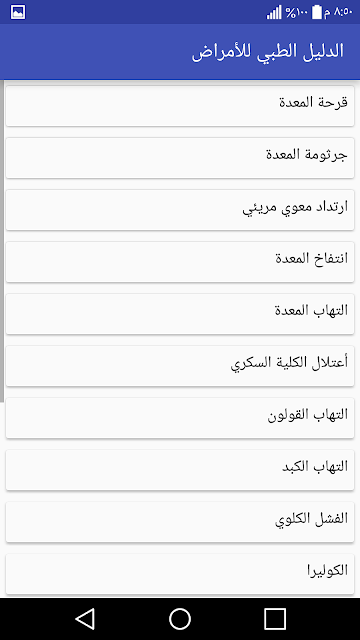Select التهاب الكبد from the list

point(180,470)
